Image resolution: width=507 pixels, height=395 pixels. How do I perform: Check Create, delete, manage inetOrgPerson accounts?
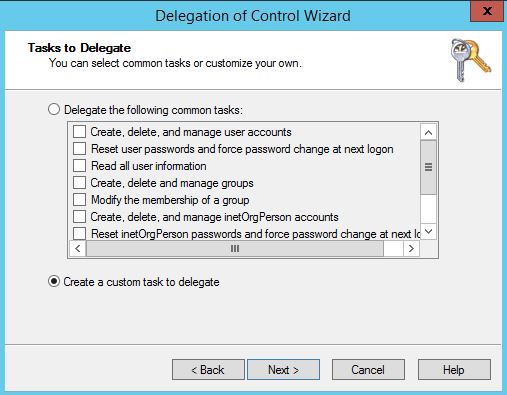click(79, 217)
